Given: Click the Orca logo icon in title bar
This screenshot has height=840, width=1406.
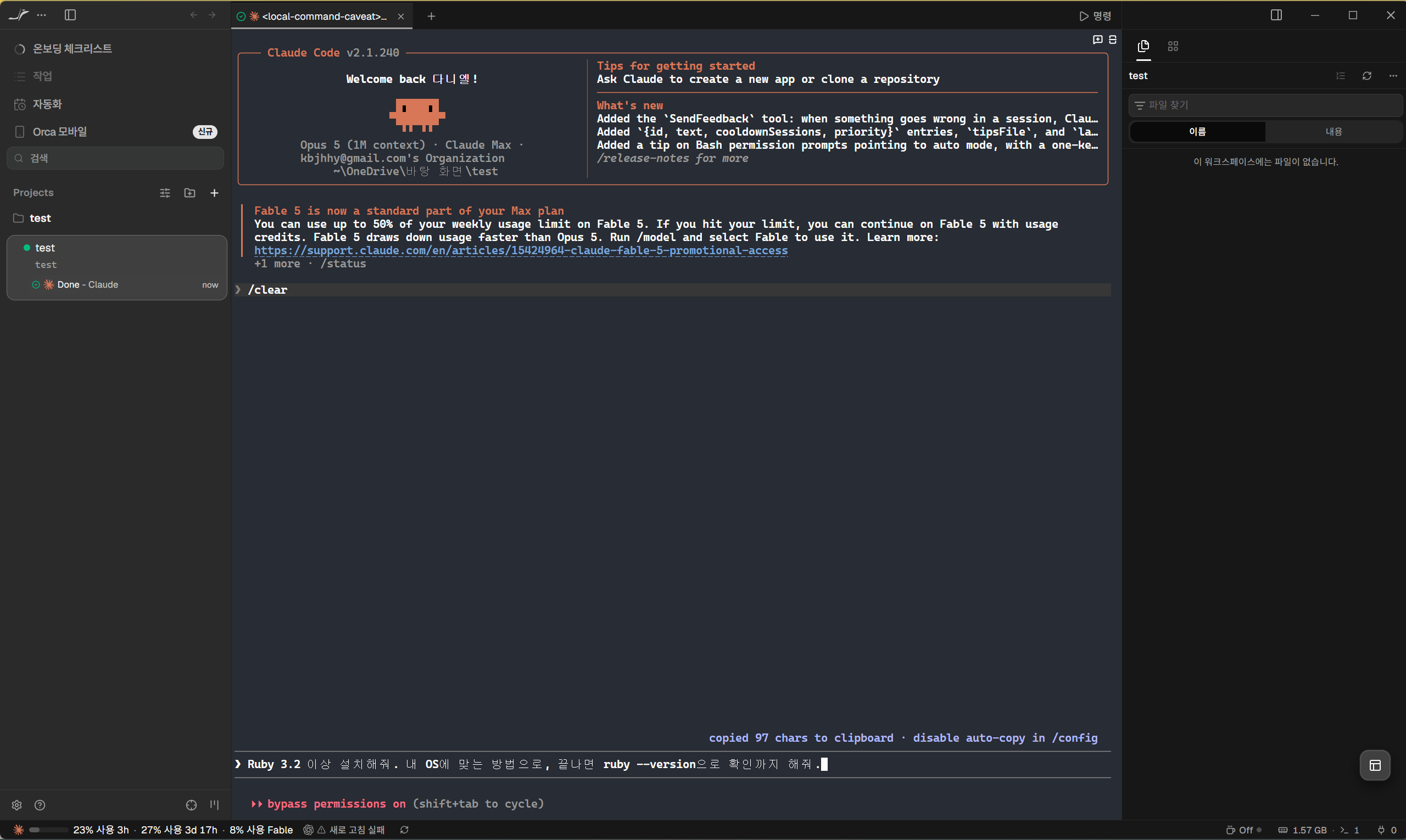Looking at the screenshot, I should [x=19, y=15].
